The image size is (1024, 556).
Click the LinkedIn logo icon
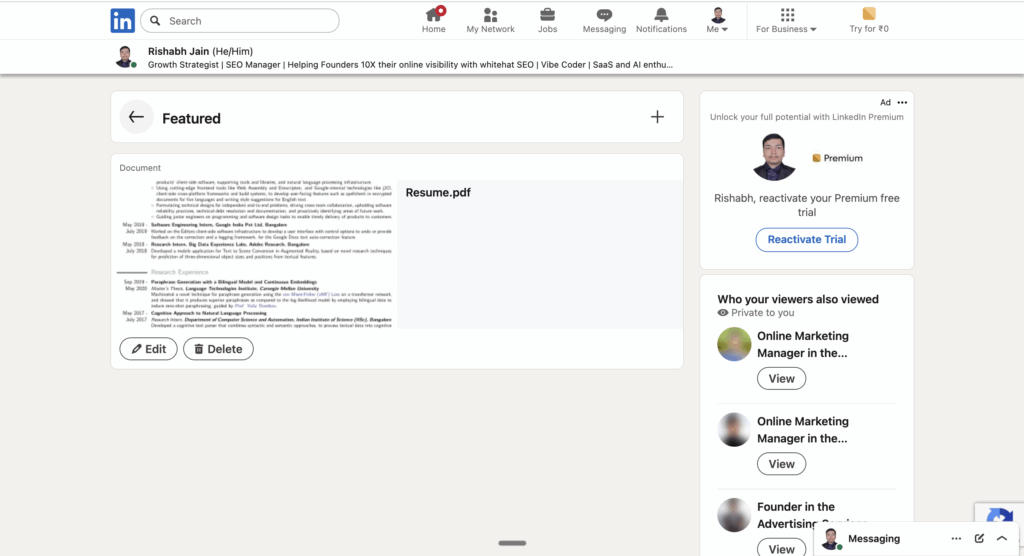click(x=123, y=20)
